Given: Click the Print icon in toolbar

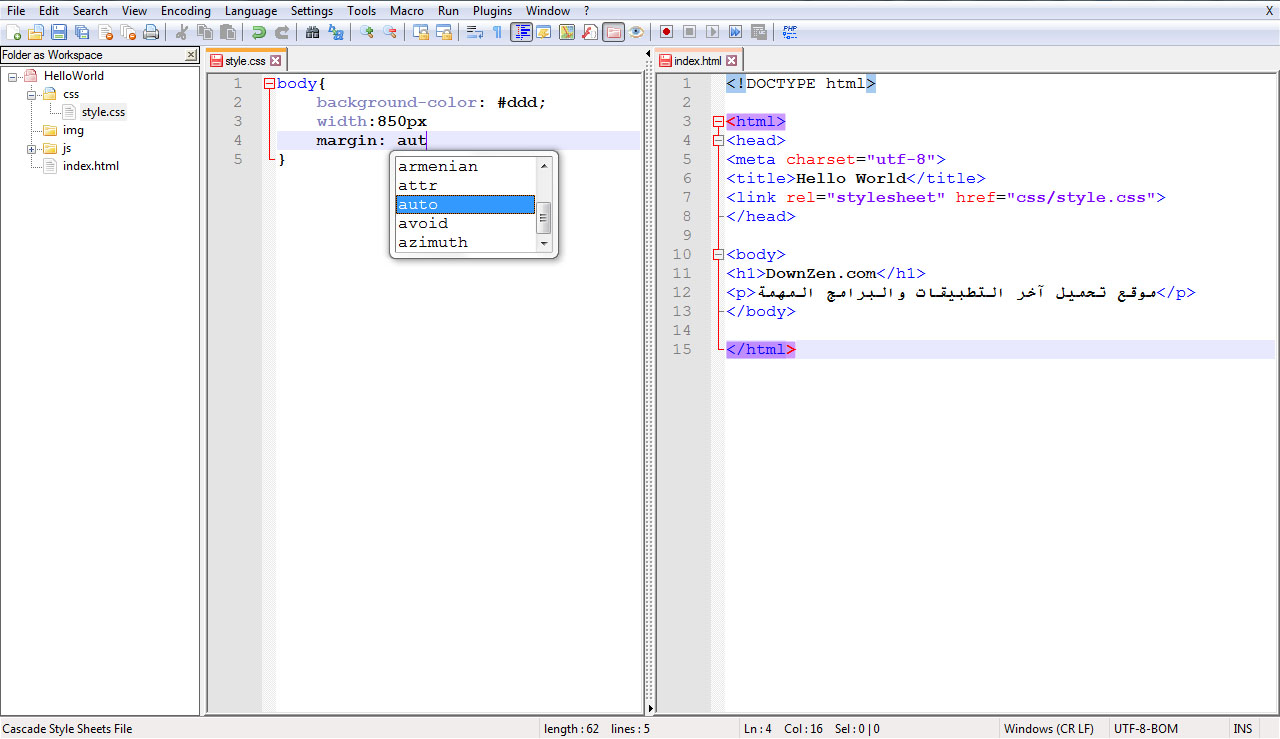Looking at the screenshot, I should coord(151,32).
